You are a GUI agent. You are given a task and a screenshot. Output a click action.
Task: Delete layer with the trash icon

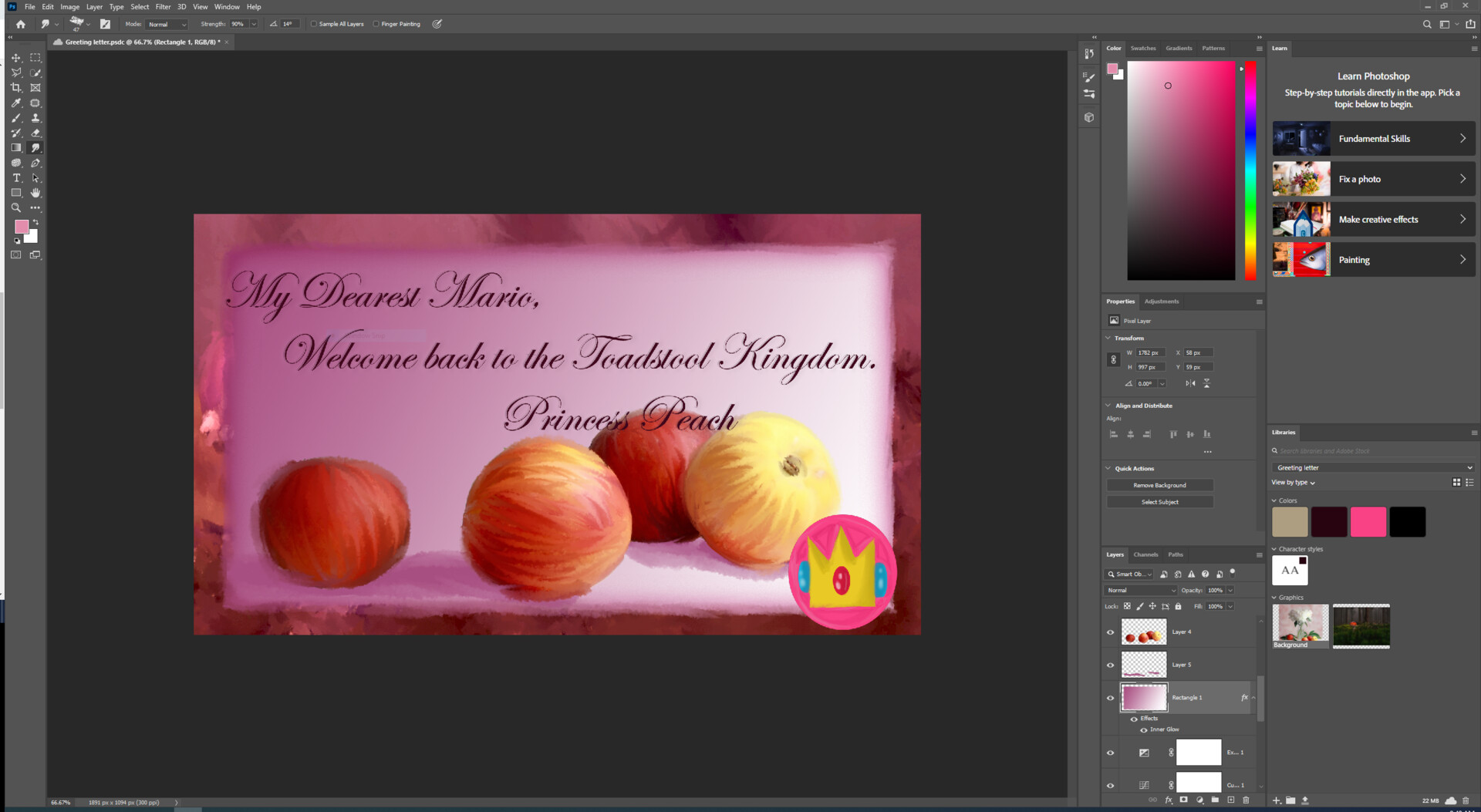pos(1246,800)
